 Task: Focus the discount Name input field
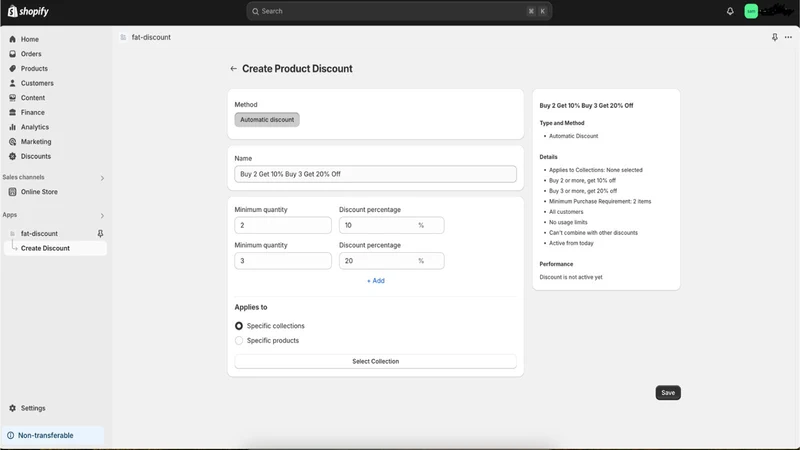[x=376, y=174]
